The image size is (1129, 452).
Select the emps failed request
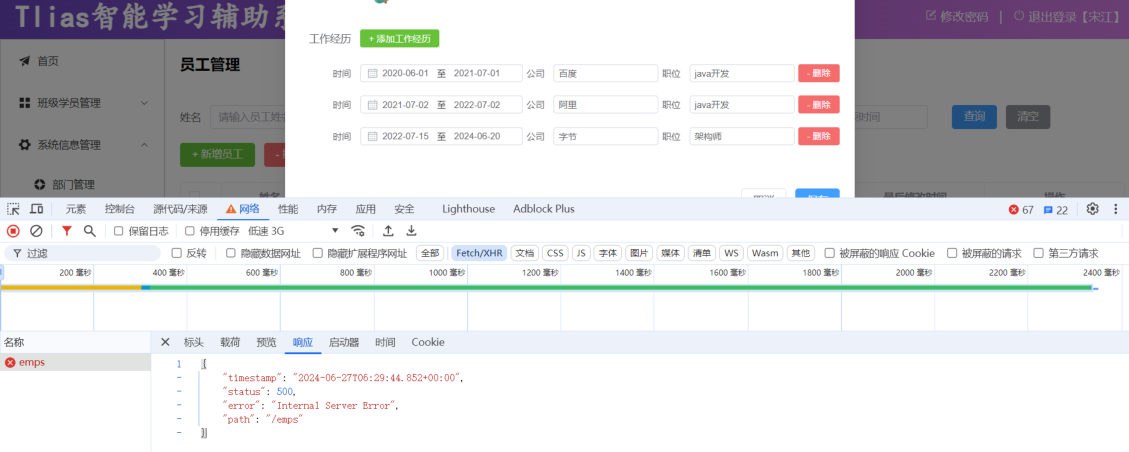point(75,363)
